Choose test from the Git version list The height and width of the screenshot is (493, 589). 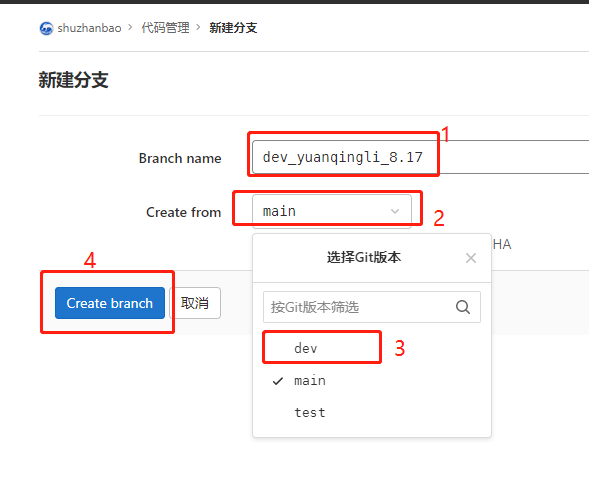click(372, 413)
